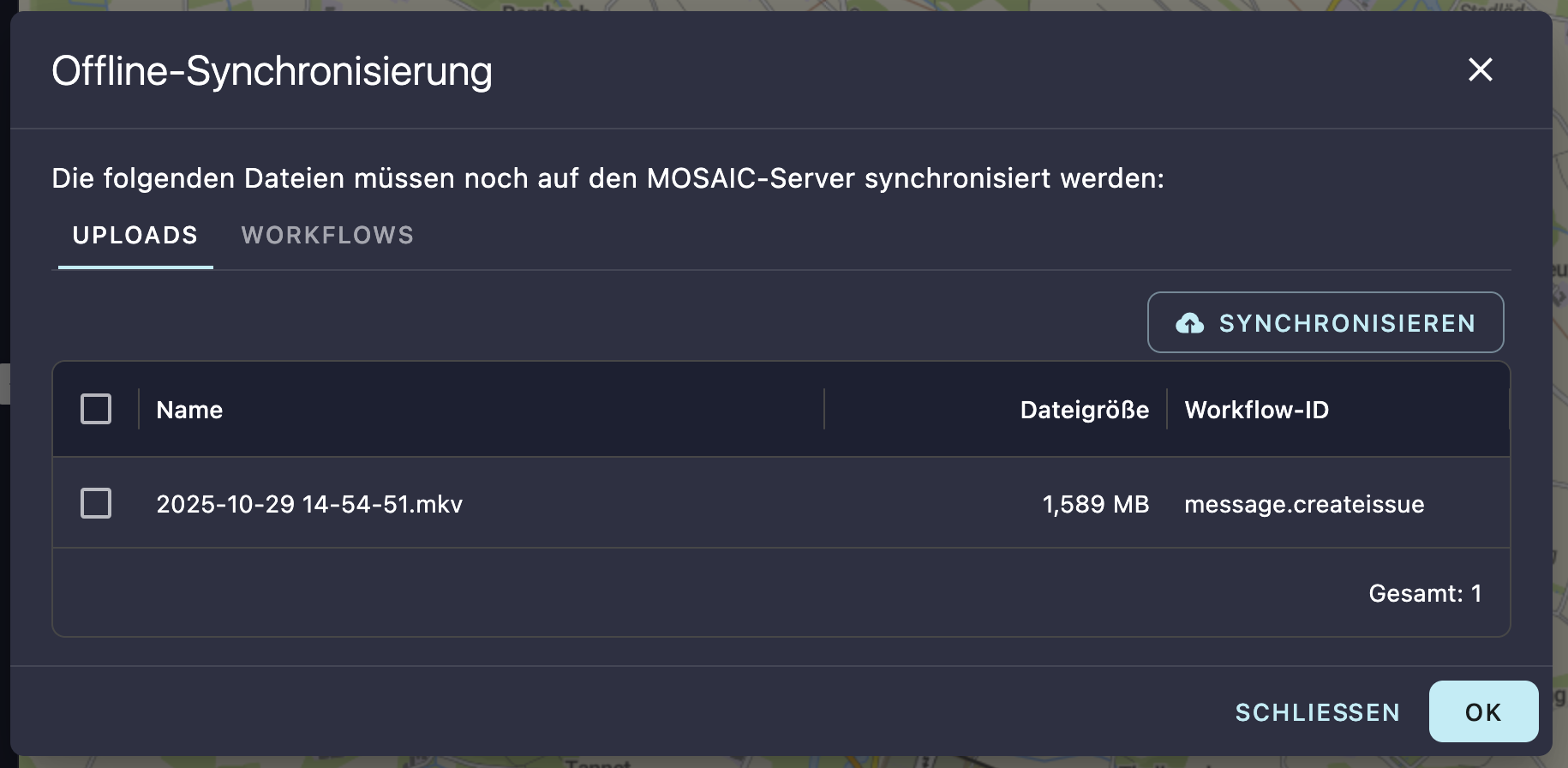Click the Gesamt: 1 total footer
Screen dimensions: 1568x768
(x=1424, y=593)
